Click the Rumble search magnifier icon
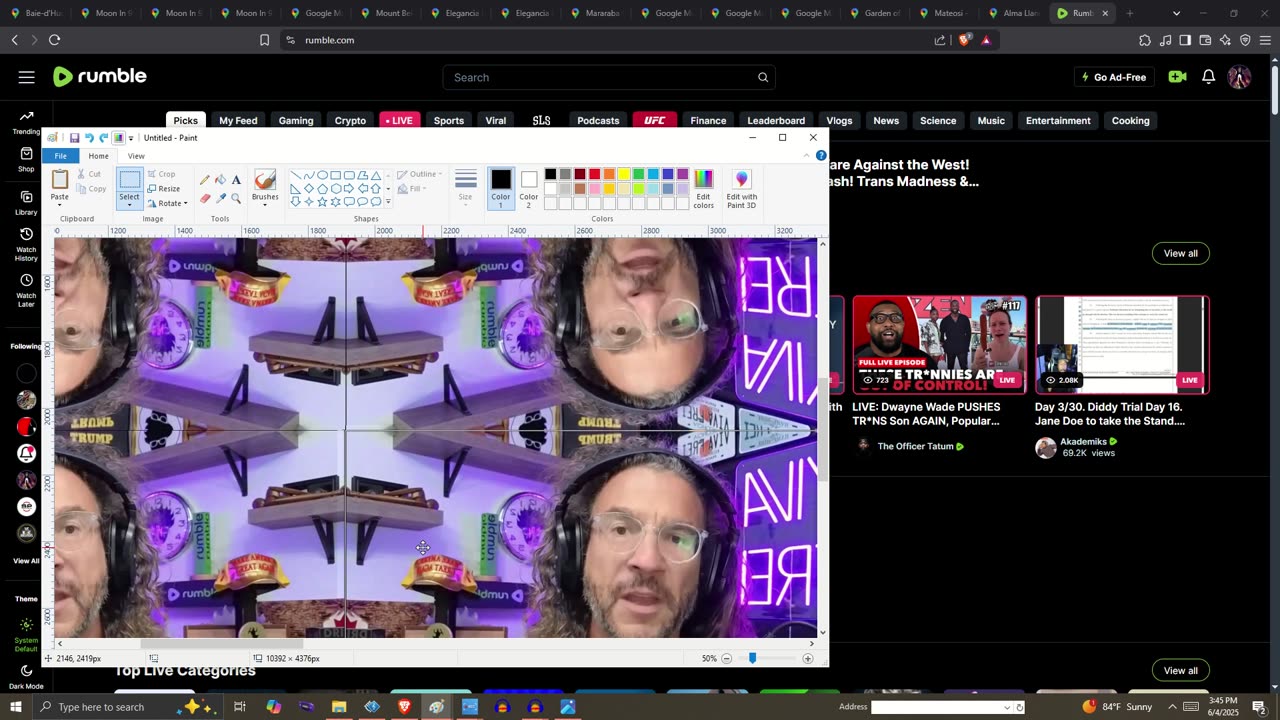The width and height of the screenshot is (1280, 720). [x=763, y=77]
